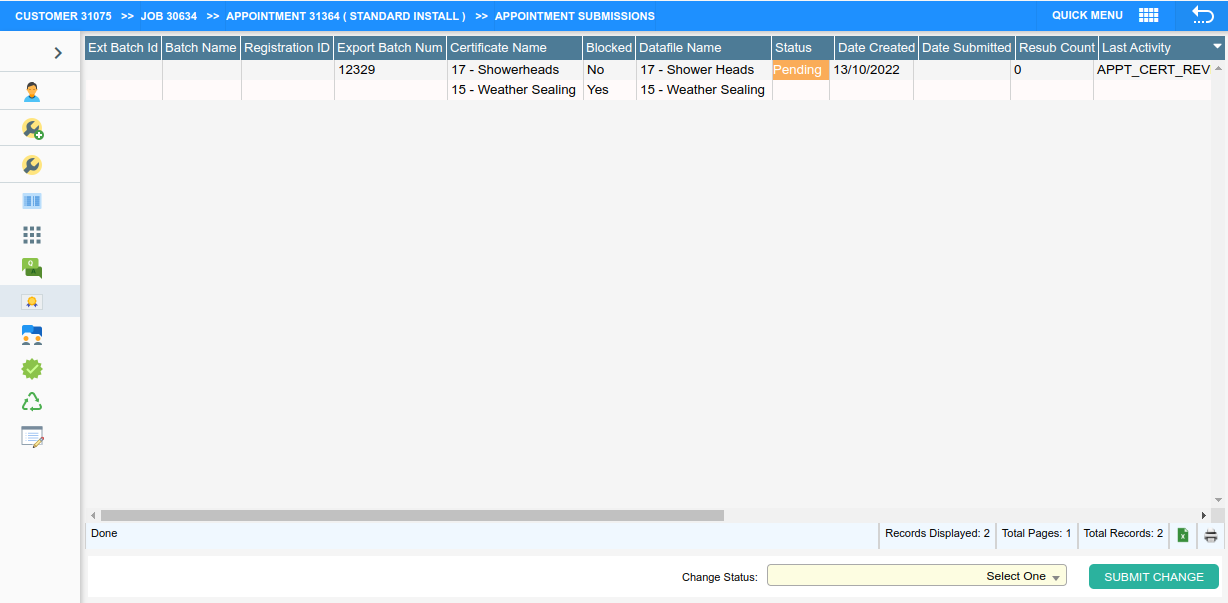
Task: Click the horizontal scrollbar thumb
Action: [412, 515]
